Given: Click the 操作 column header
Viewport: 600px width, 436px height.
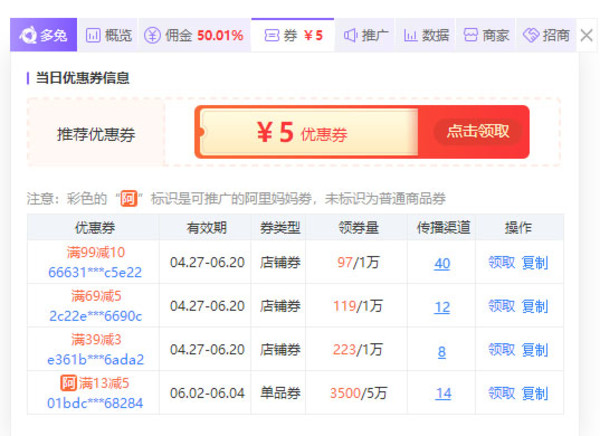Looking at the screenshot, I should tap(518, 228).
